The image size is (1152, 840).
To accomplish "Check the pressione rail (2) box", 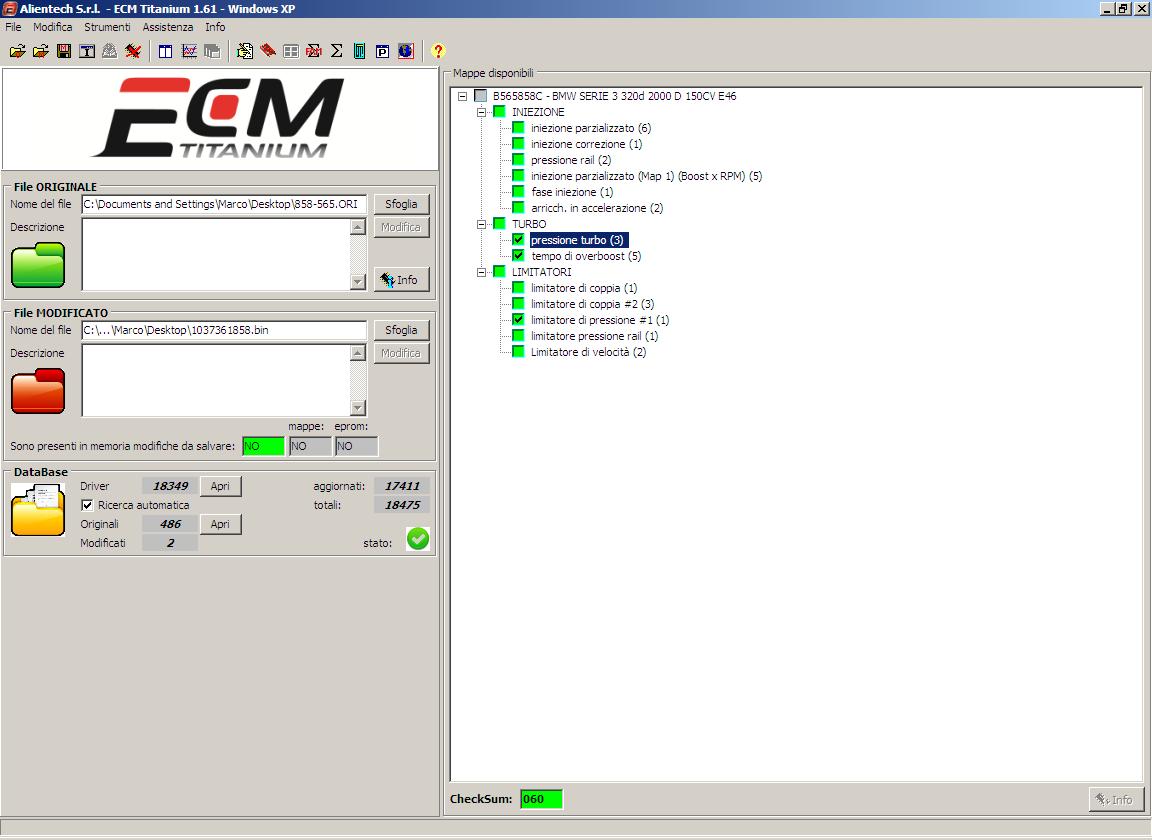I will pos(519,159).
